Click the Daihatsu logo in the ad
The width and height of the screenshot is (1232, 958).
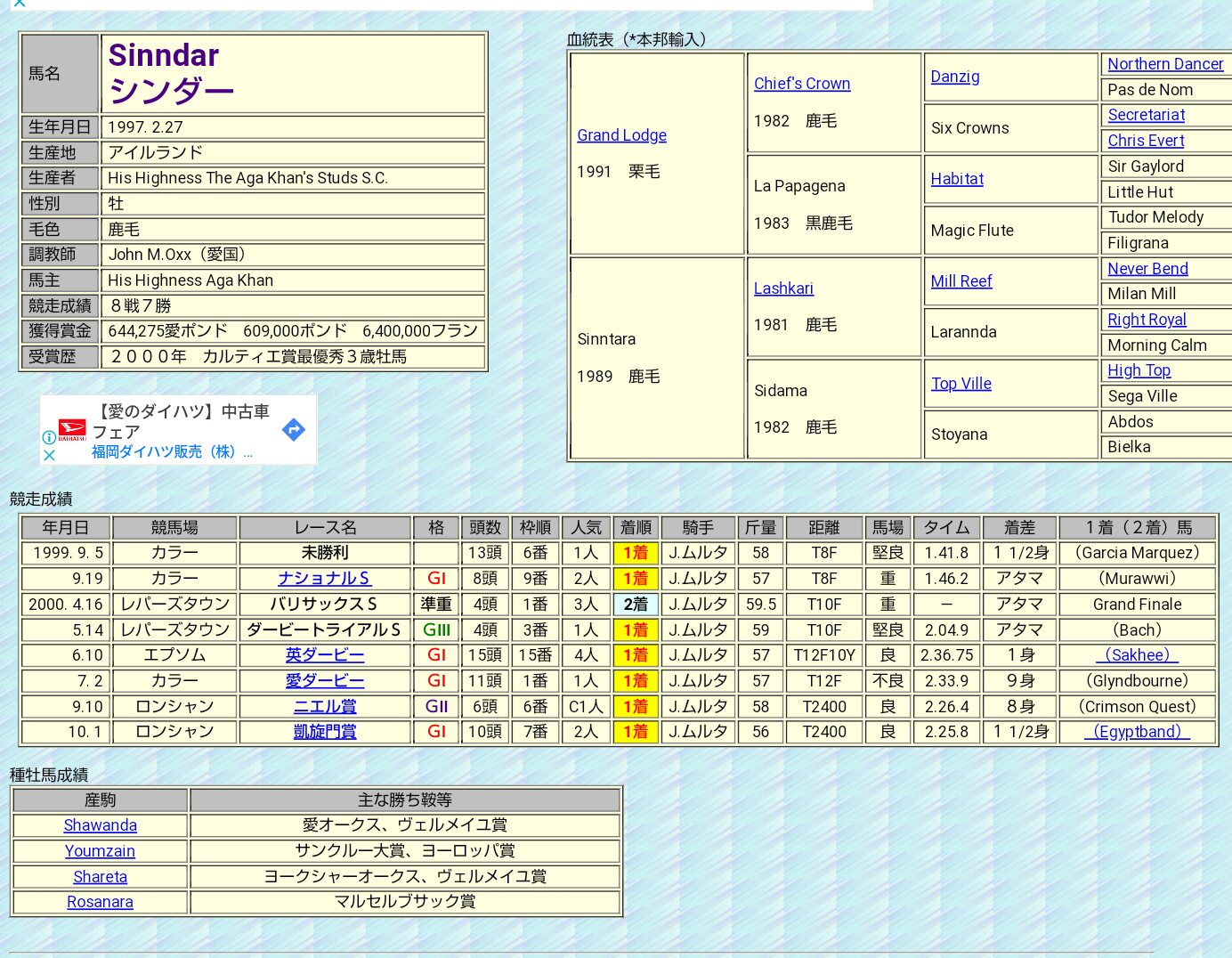pyautogui.click(x=72, y=430)
